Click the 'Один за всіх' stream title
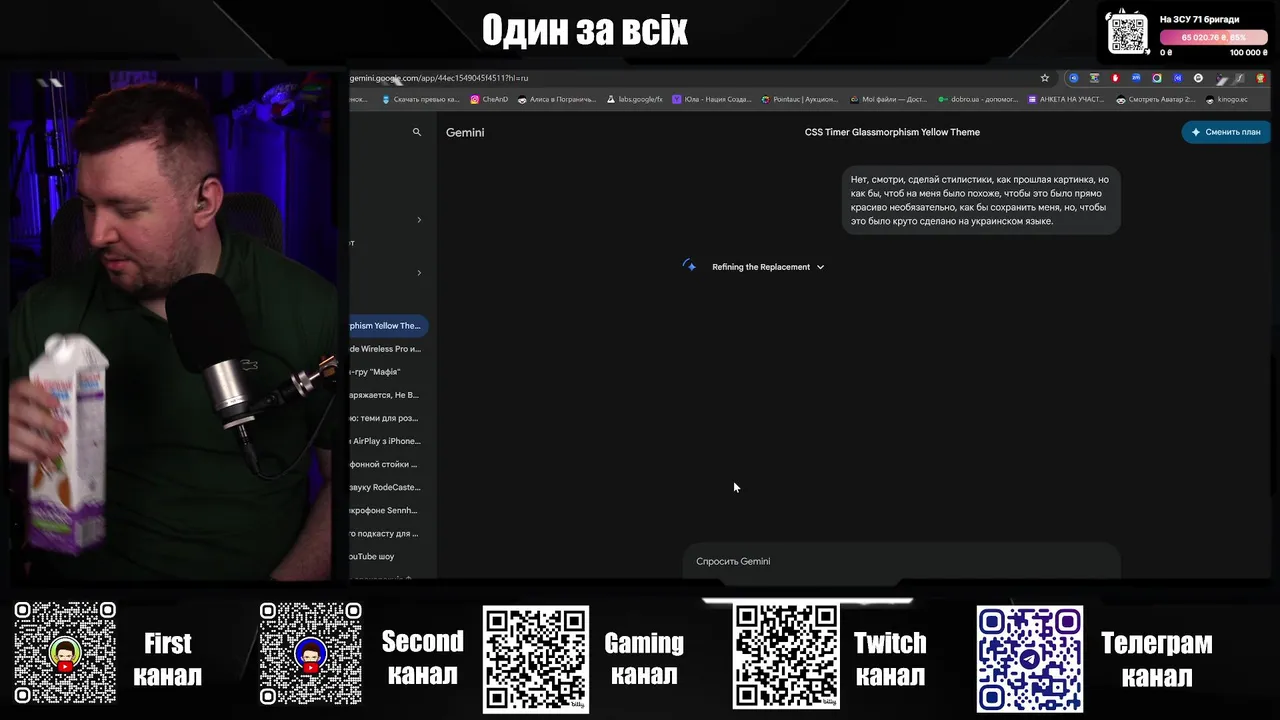The width and height of the screenshot is (1280, 720). coord(585,31)
